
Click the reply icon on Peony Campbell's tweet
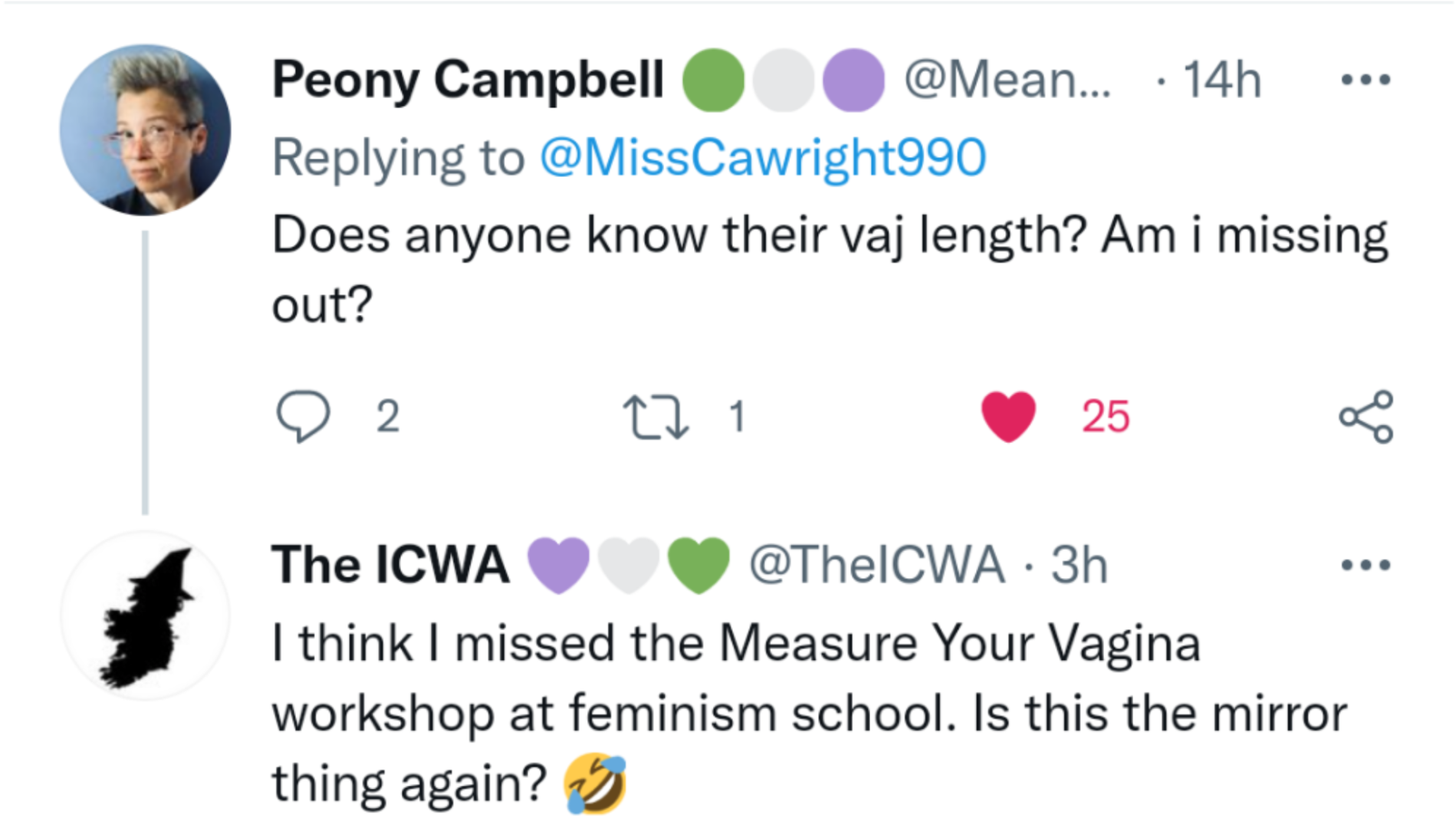point(303,416)
